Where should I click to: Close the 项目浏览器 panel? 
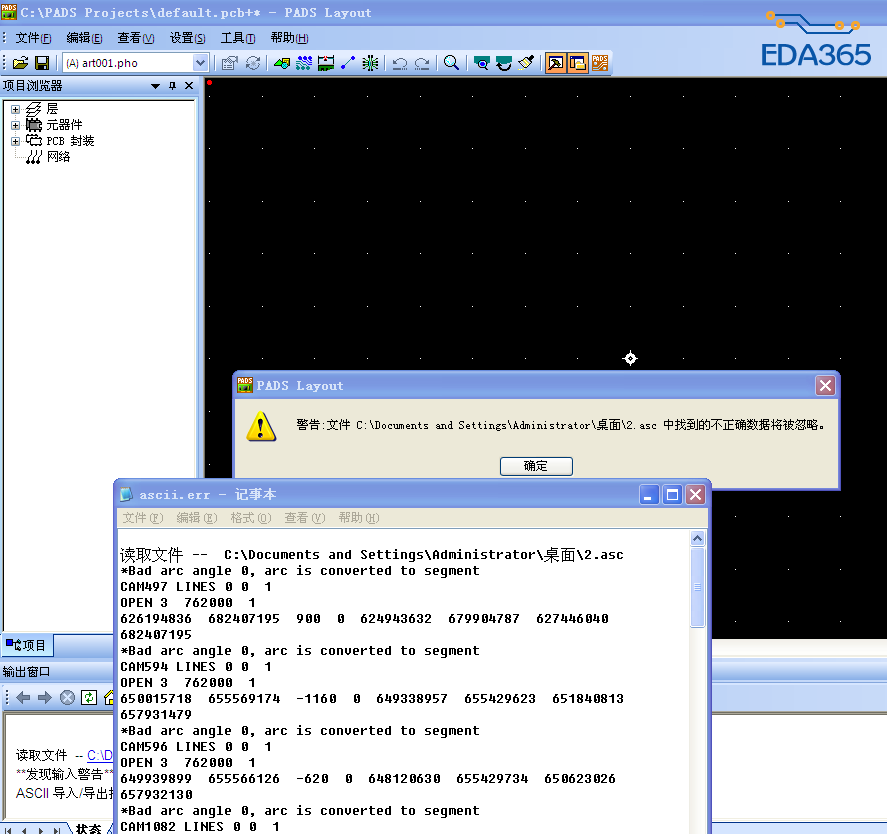(x=189, y=86)
